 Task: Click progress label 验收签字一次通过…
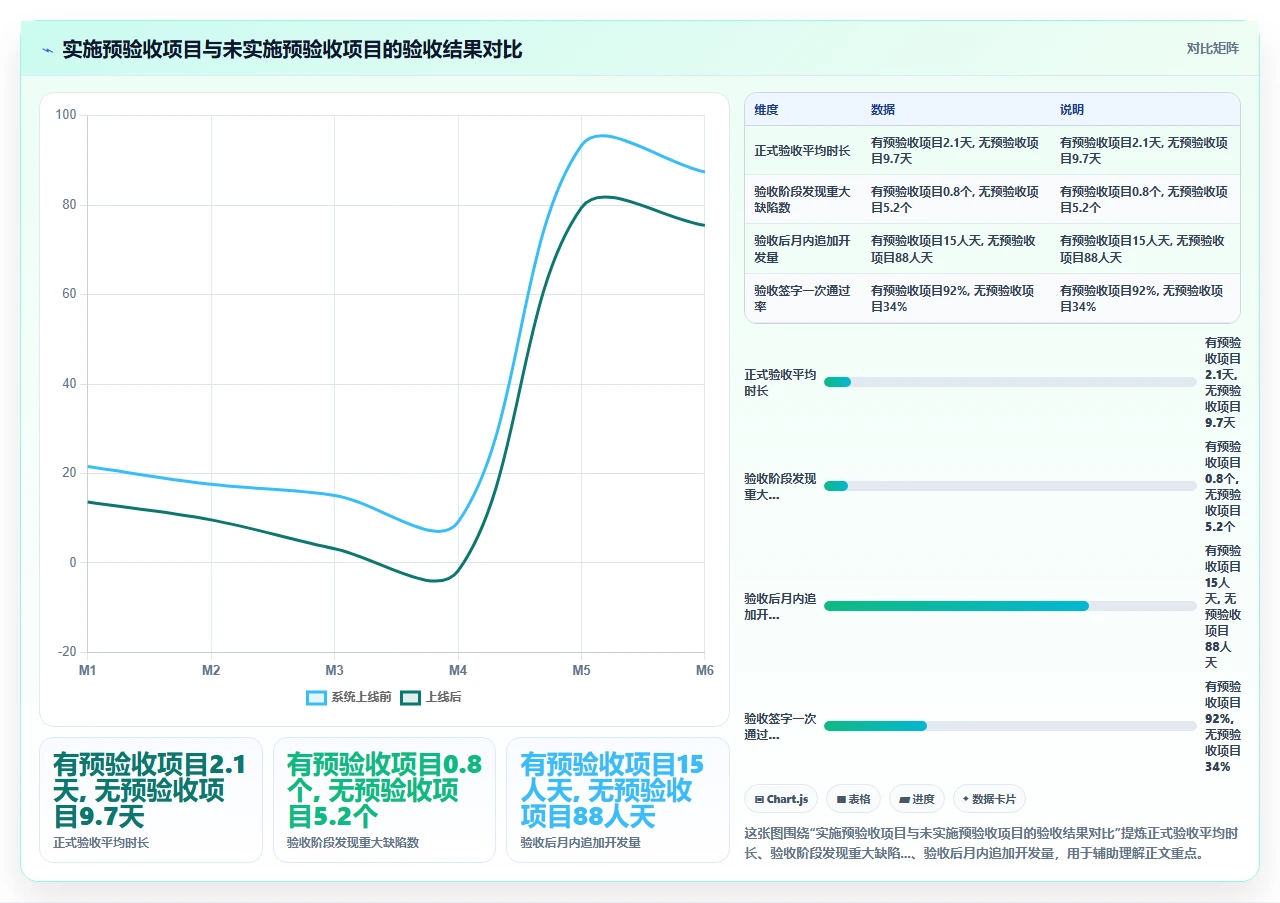(x=780, y=726)
